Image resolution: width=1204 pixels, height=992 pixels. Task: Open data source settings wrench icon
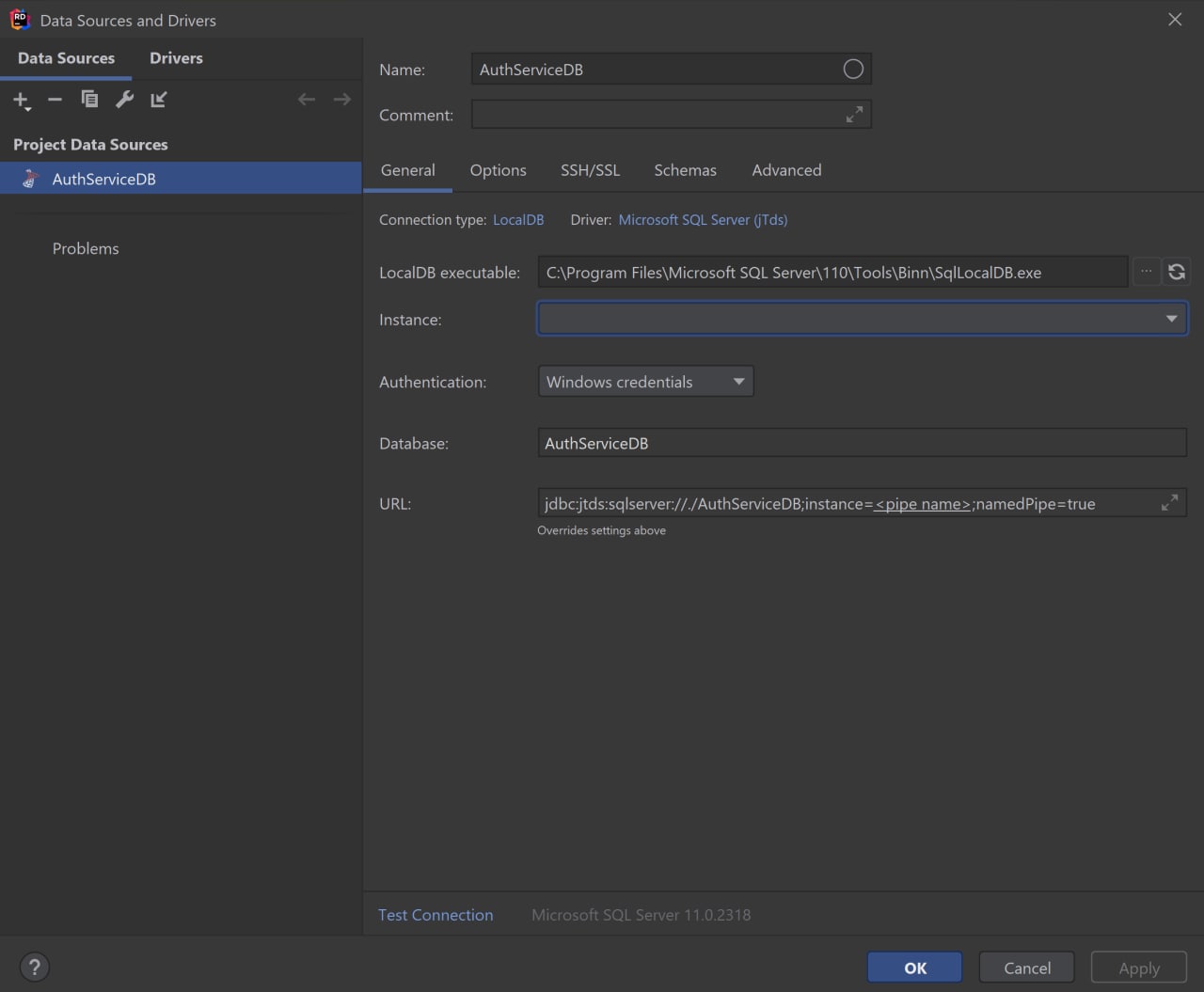click(124, 99)
